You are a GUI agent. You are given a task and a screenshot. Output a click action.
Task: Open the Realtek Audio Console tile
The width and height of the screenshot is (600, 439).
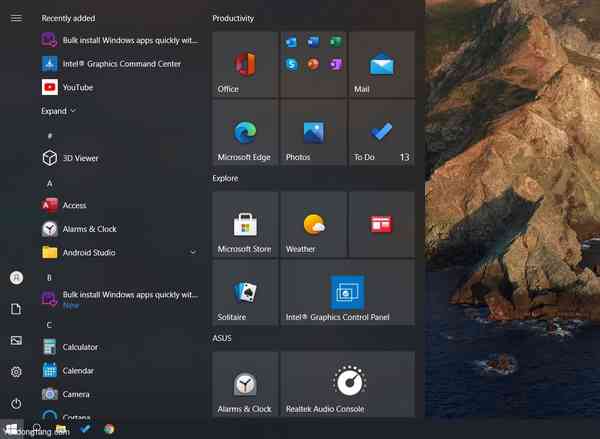tap(347, 384)
